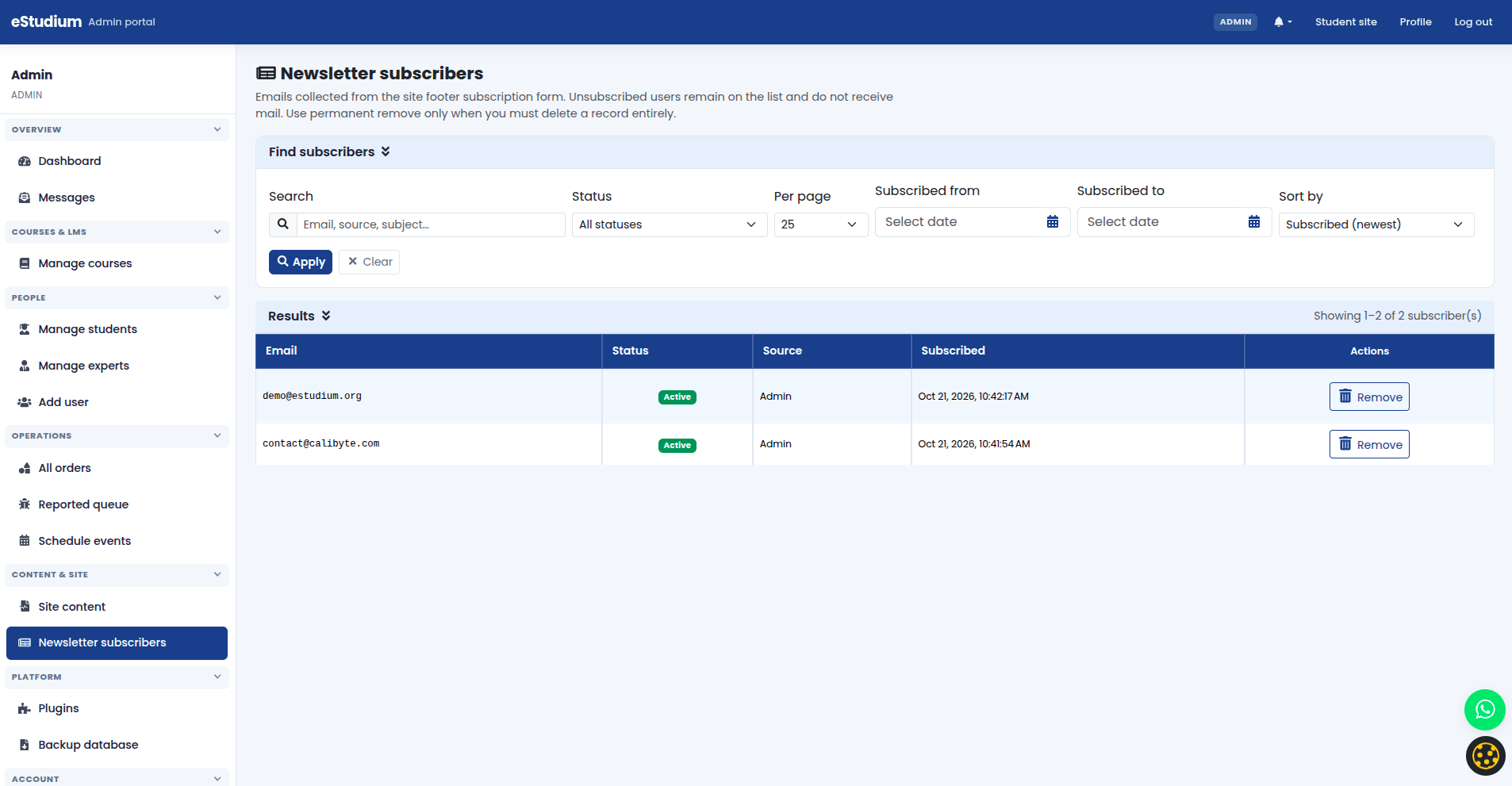Open the Subscribed to calendar icon
This screenshot has width=1512, height=786.
1254,222
